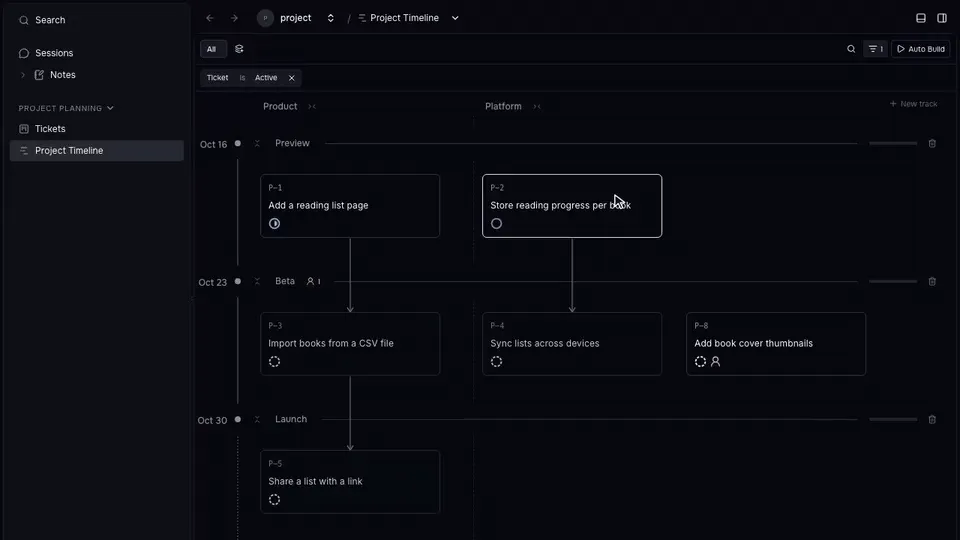Click the Beta progress bar
Screen dimensions: 960x540
[x=893, y=282]
